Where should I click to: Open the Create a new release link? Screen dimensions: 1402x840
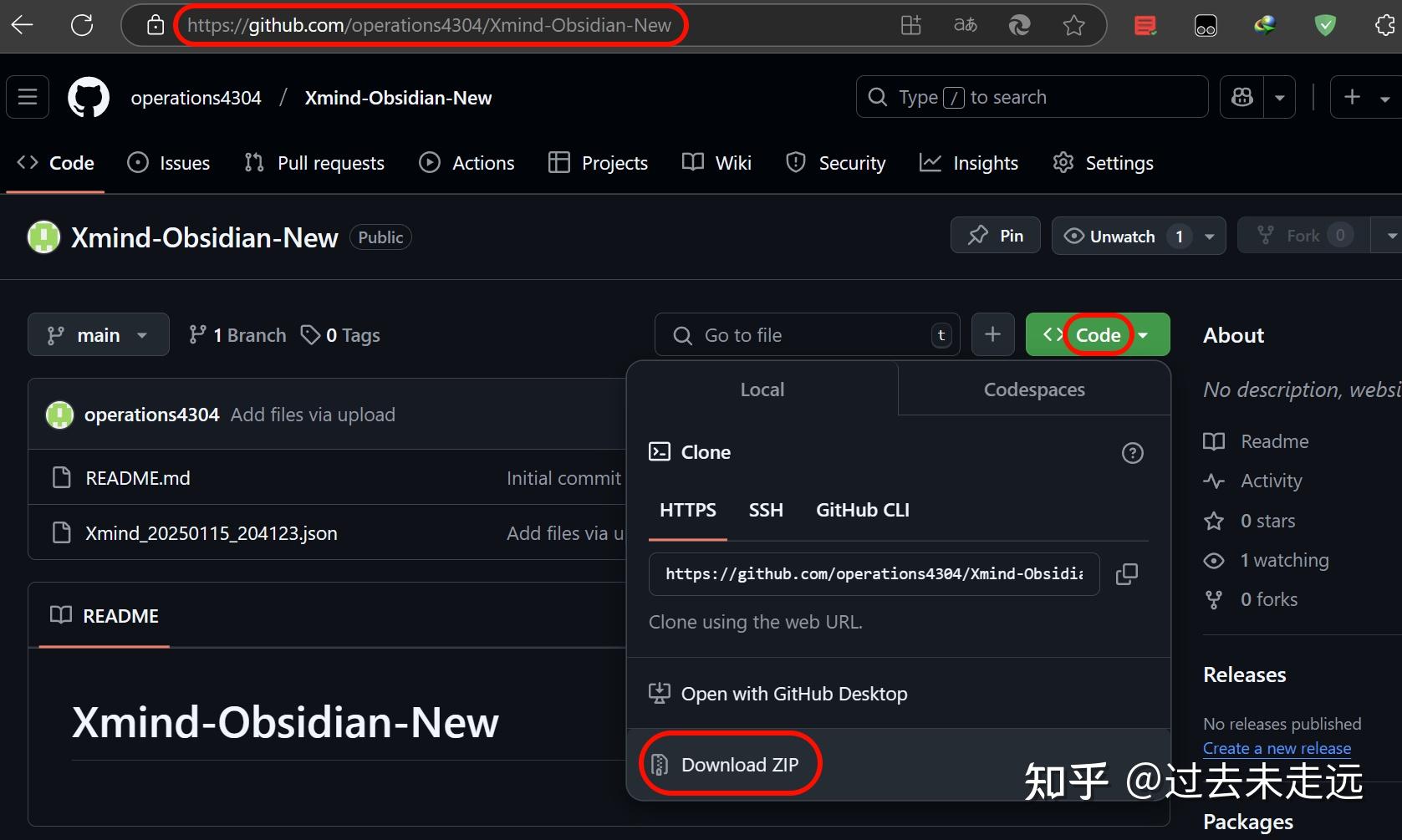tap(1277, 748)
